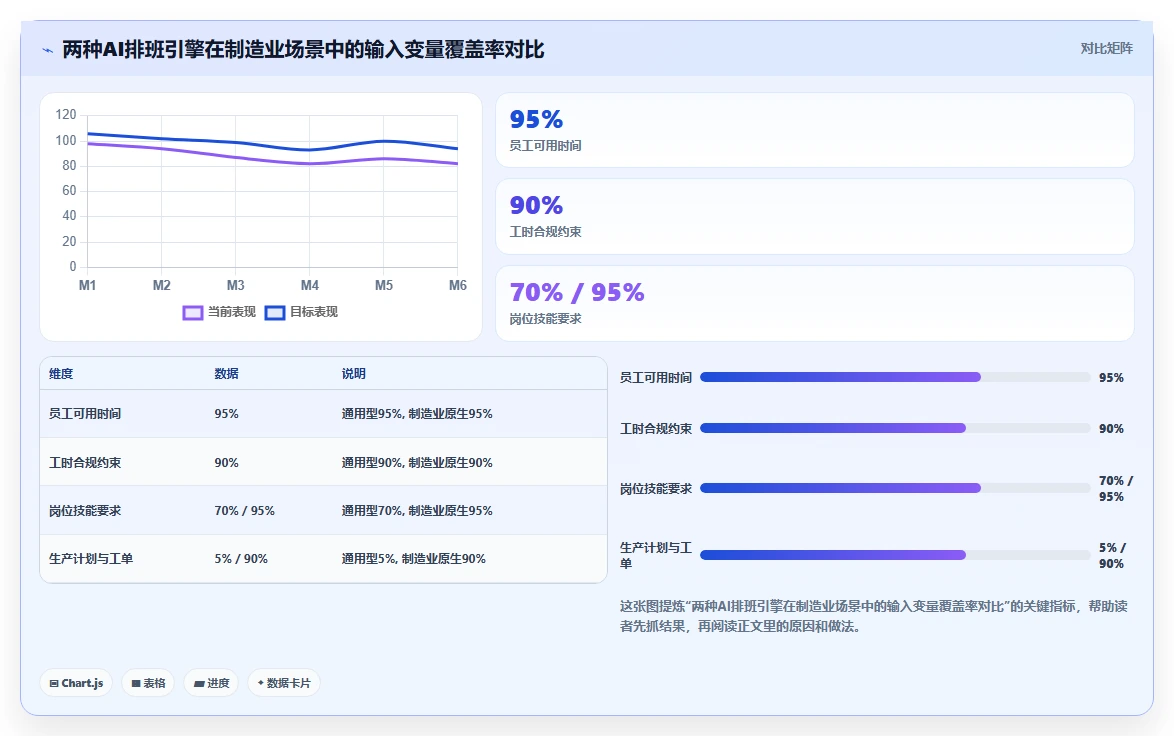Click the 表格 chip icon

click(136, 684)
